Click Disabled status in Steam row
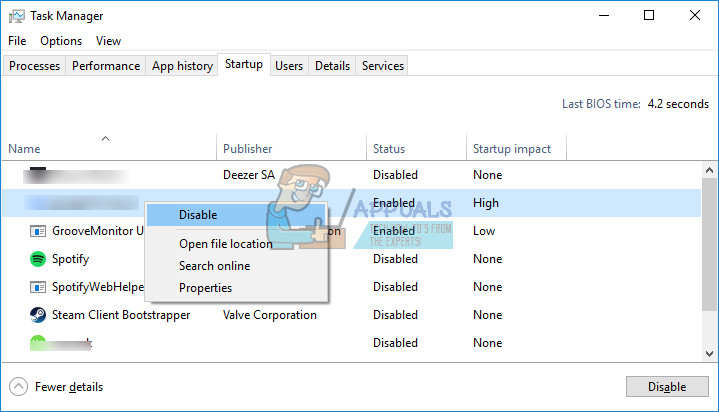 pyautogui.click(x=395, y=315)
